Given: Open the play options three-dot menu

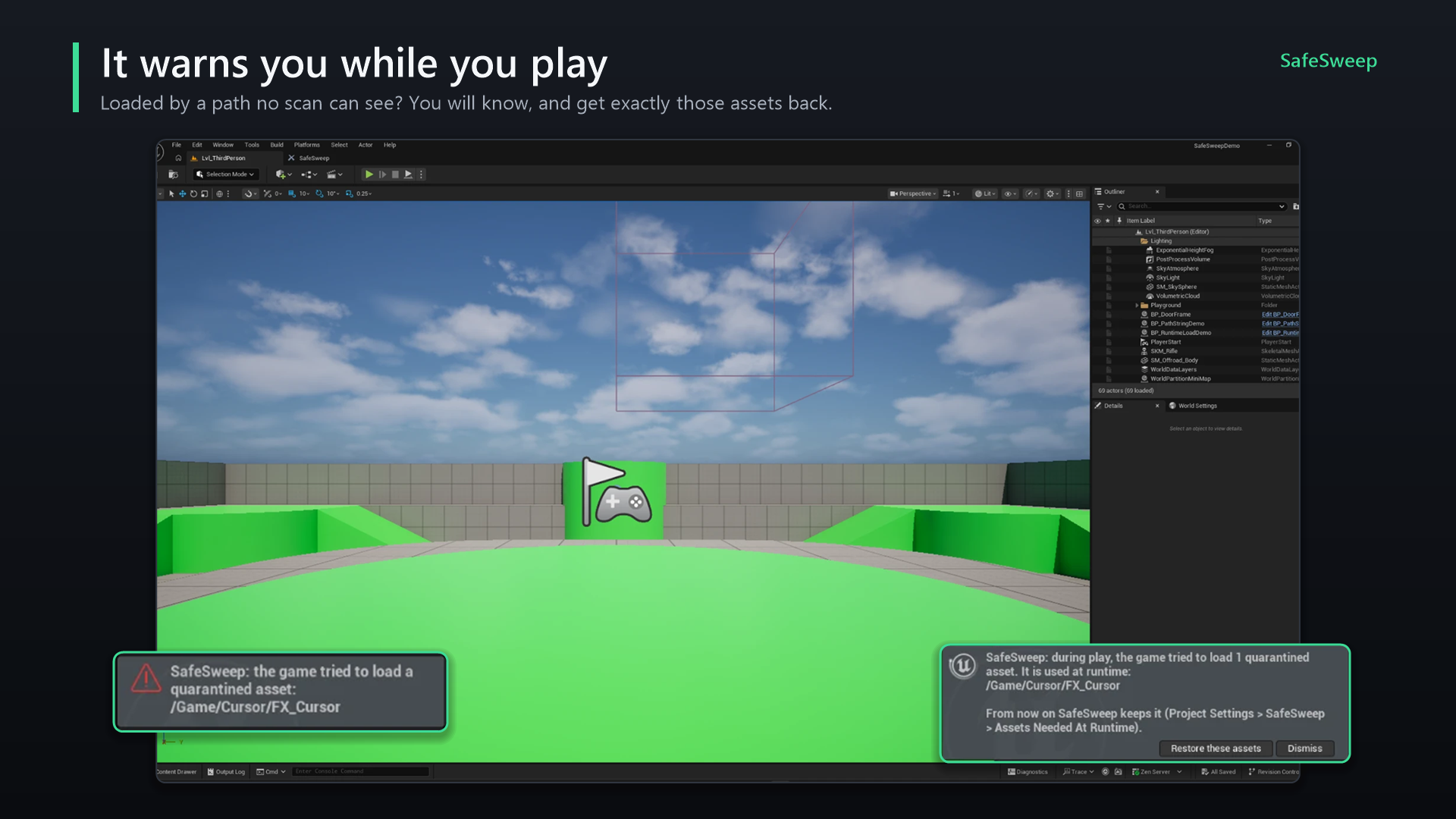Looking at the screenshot, I should (422, 174).
